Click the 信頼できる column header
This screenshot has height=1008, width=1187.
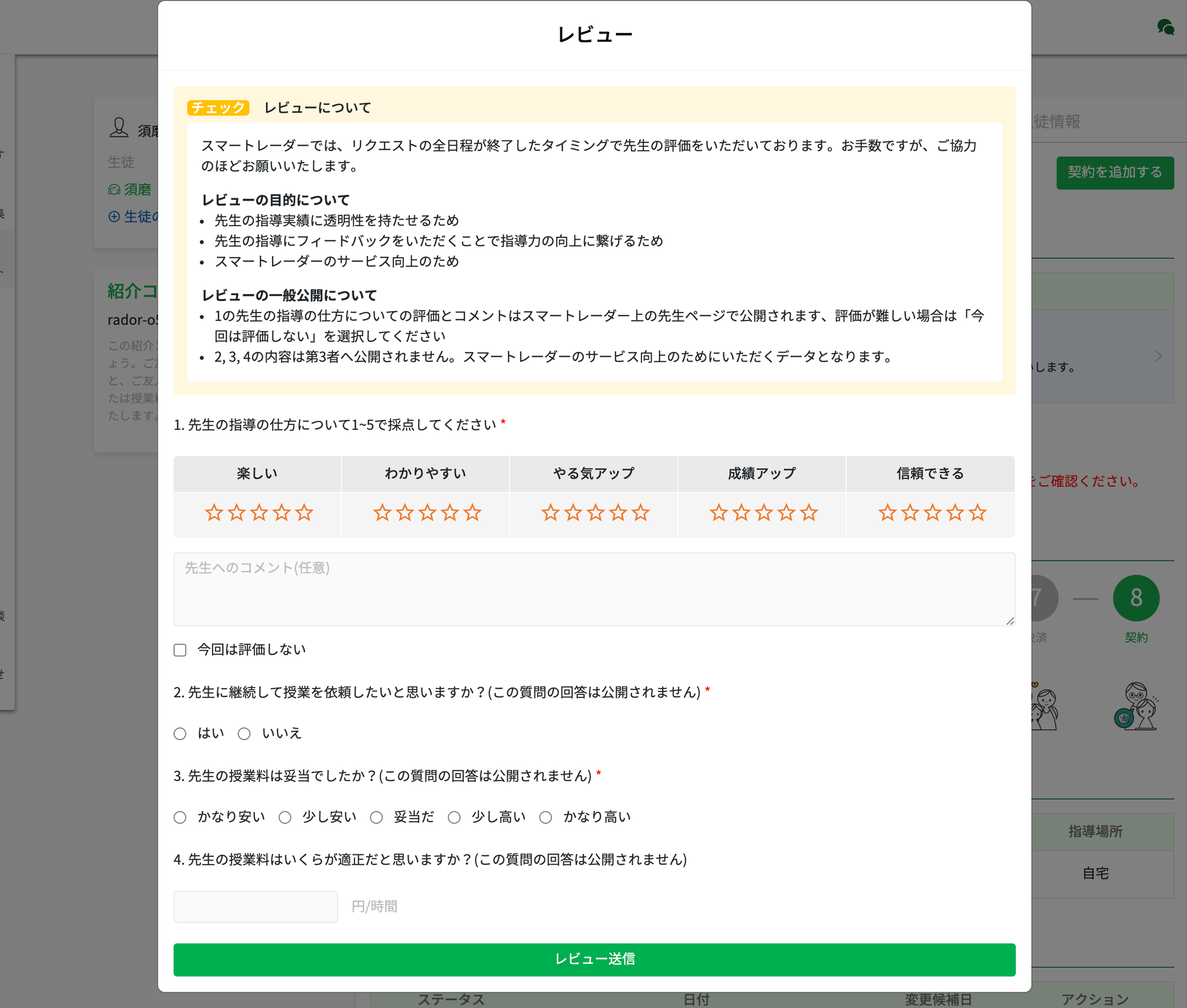click(x=930, y=474)
